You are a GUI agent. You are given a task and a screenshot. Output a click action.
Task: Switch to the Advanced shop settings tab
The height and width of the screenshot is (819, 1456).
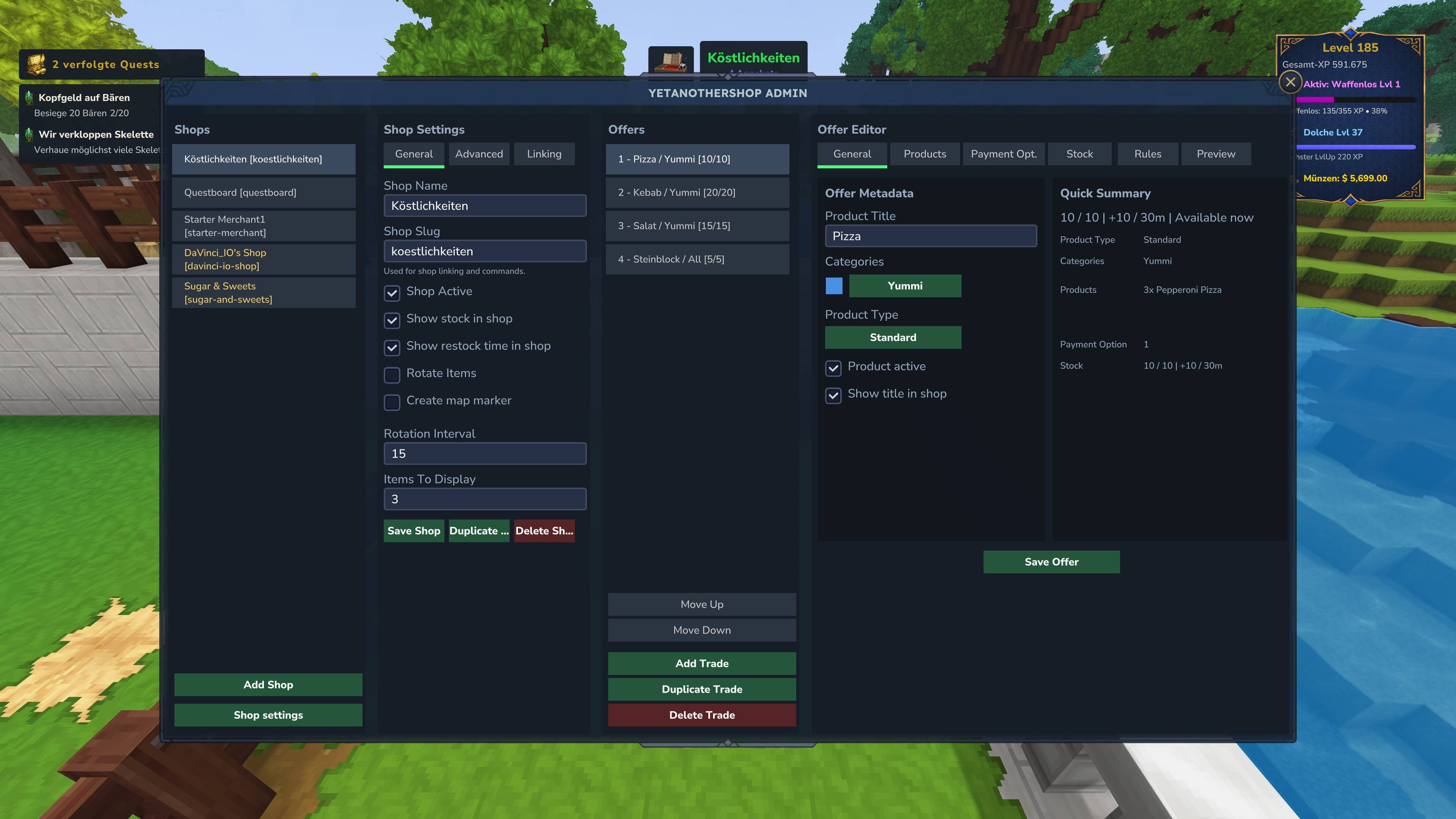479,154
